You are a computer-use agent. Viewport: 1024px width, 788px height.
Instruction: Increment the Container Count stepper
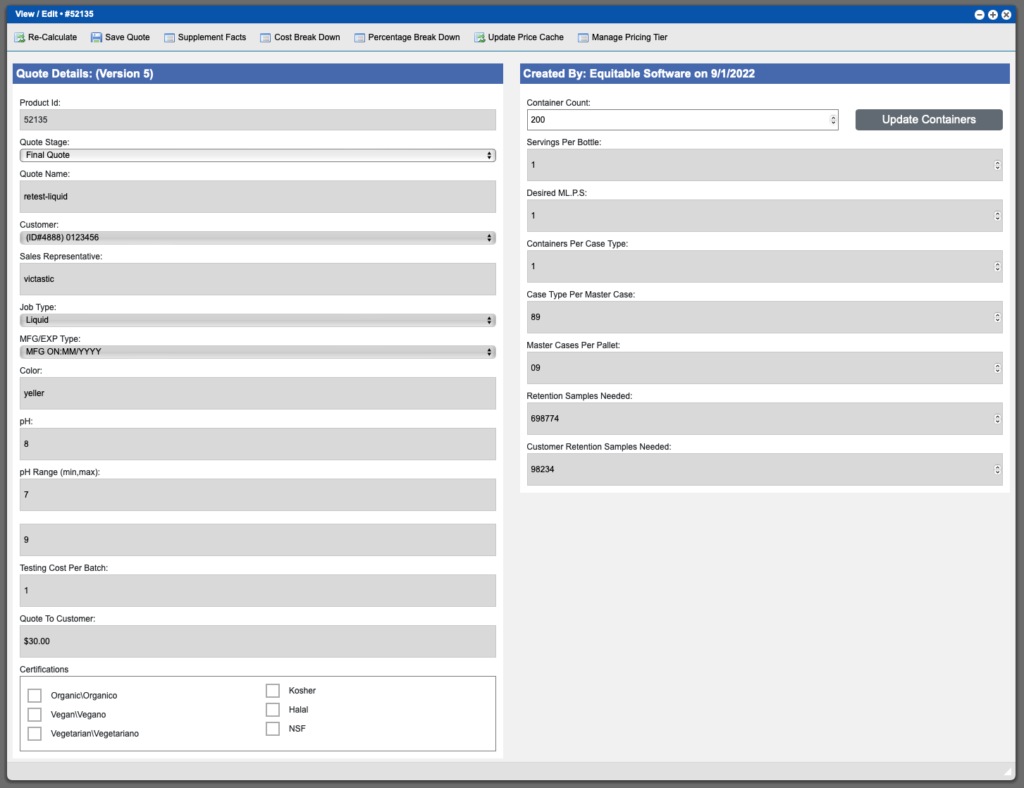tap(831, 116)
